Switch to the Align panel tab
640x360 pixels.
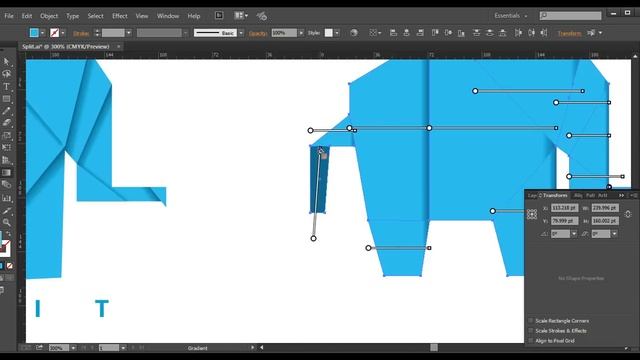click(x=578, y=196)
